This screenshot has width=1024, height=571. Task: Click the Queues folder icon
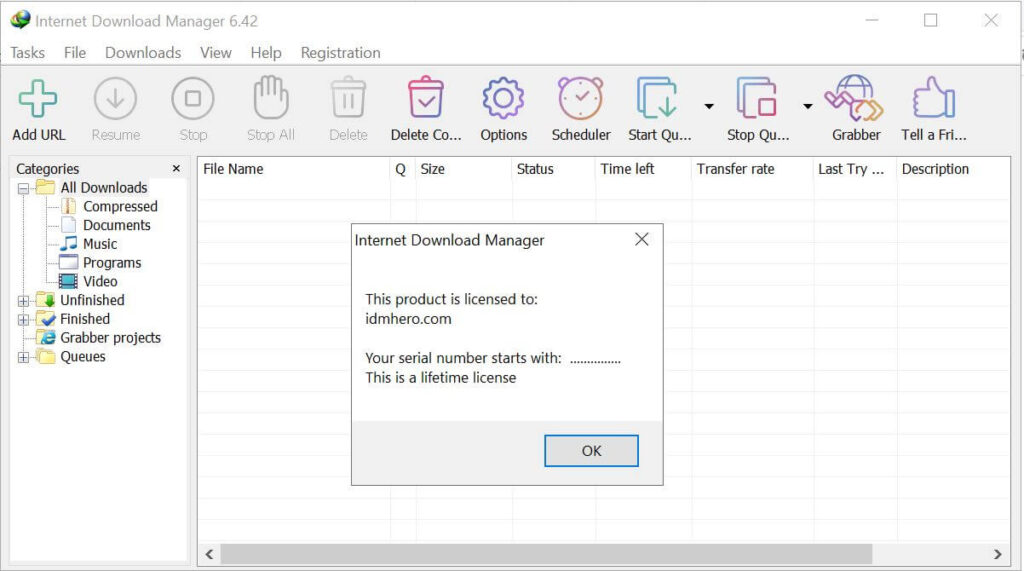46,357
